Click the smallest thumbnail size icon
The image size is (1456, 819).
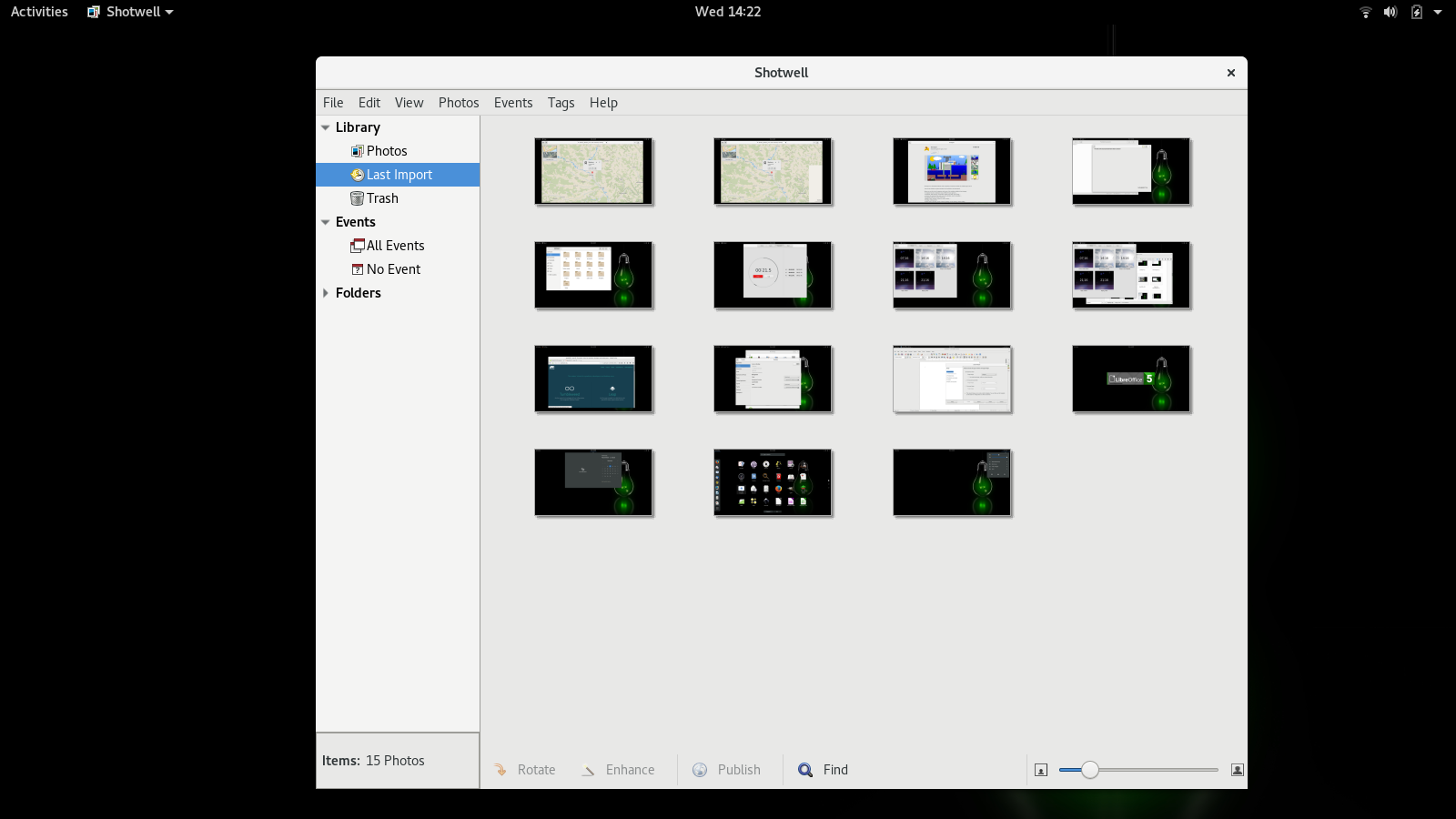pyautogui.click(x=1041, y=770)
